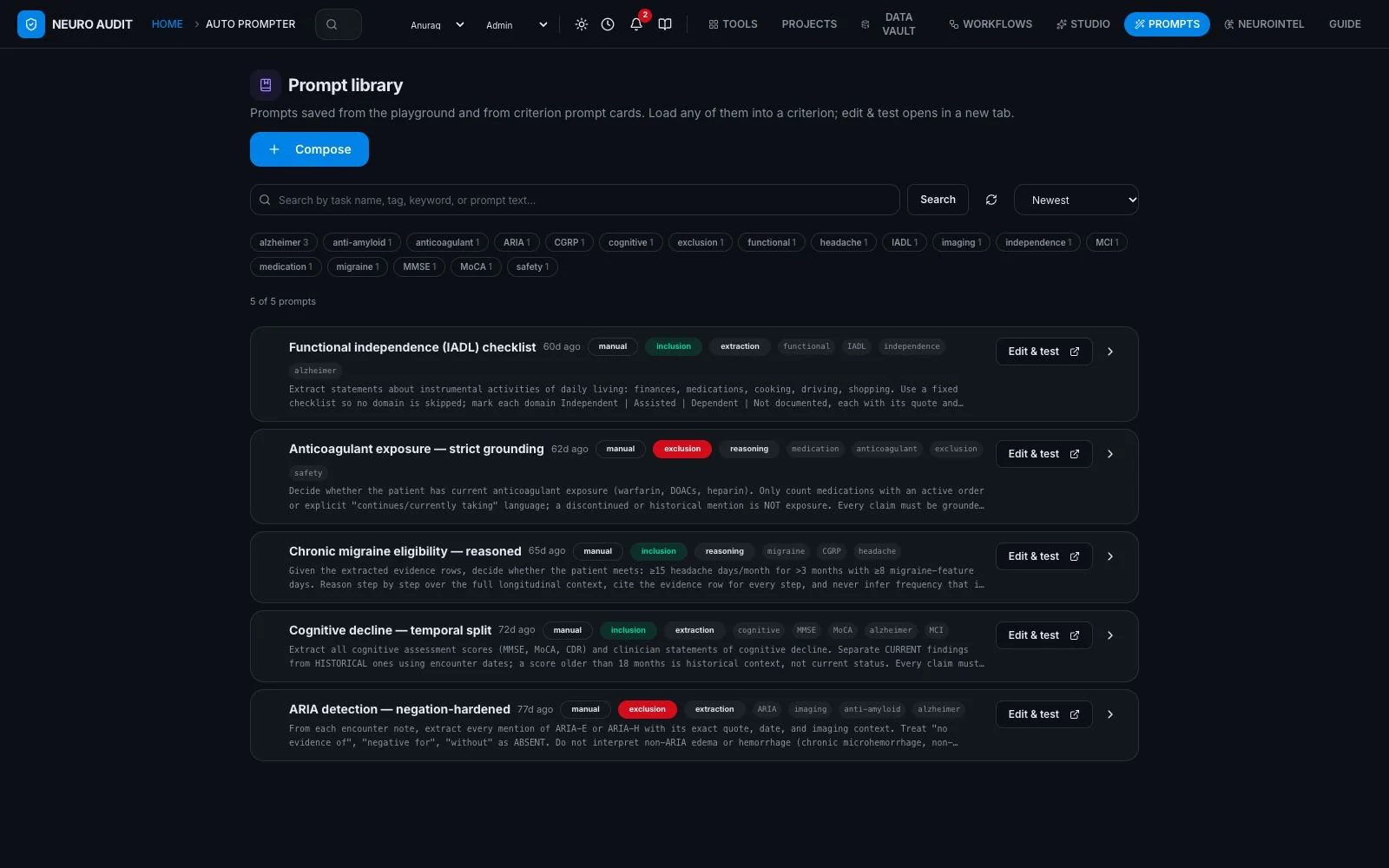Go to Projects
1389x868 pixels.
[x=809, y=24]
